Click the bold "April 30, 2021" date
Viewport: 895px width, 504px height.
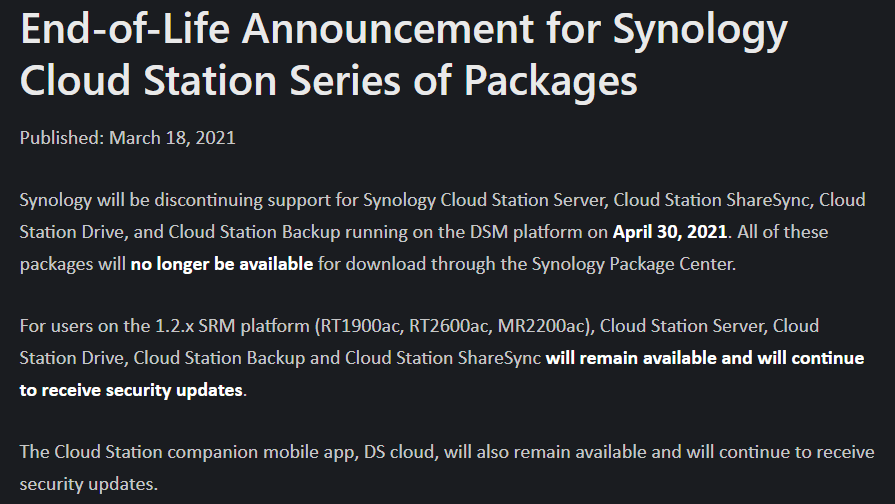tap(671, 233)
